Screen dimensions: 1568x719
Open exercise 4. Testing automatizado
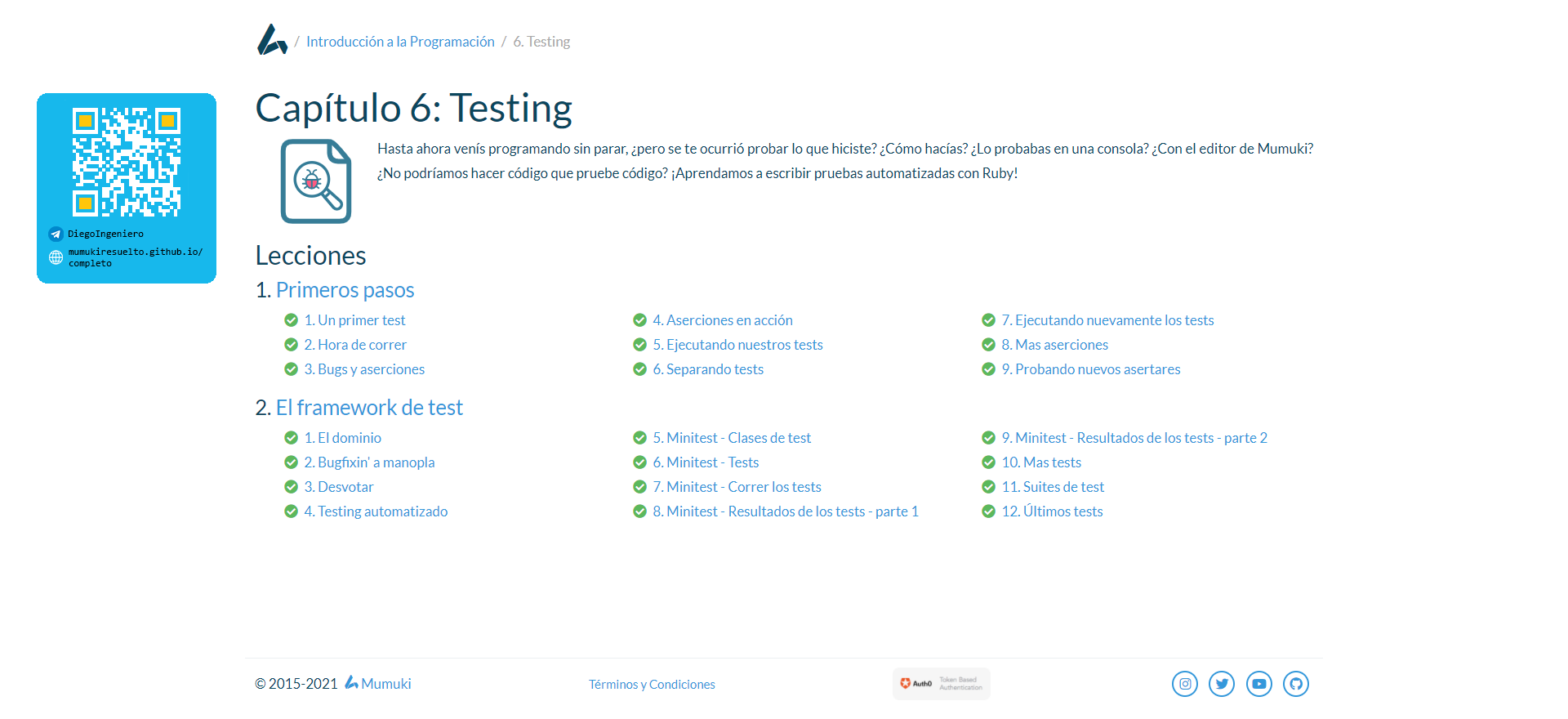click(376, 511)
